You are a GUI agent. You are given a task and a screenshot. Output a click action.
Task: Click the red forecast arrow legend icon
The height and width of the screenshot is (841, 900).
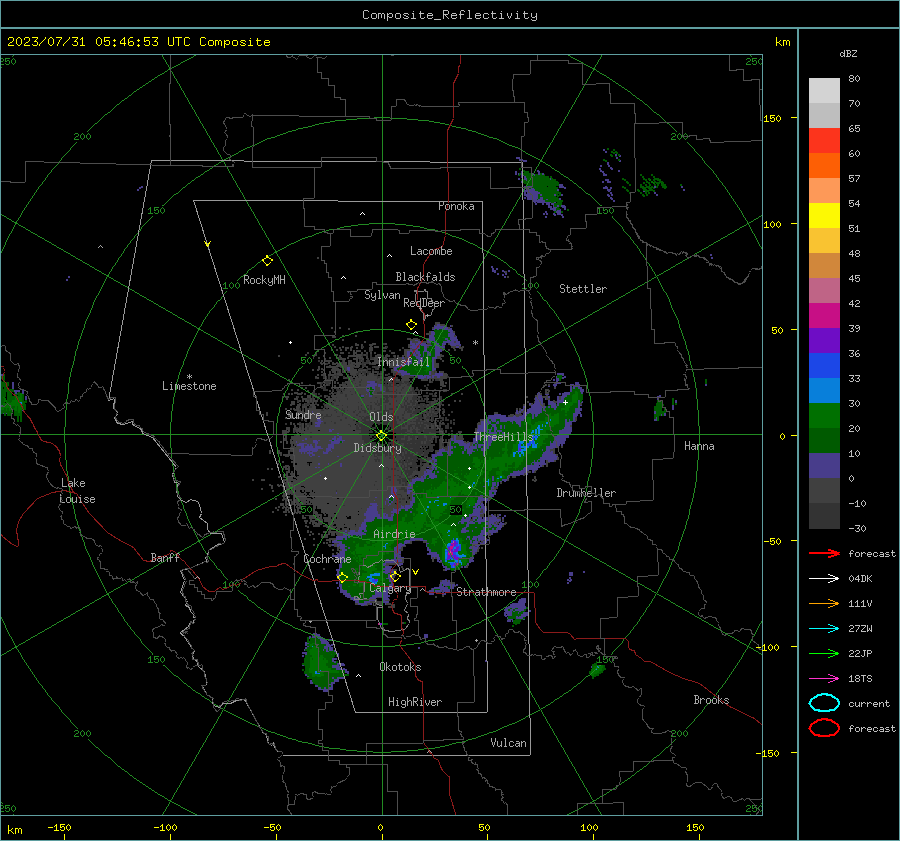824,553
